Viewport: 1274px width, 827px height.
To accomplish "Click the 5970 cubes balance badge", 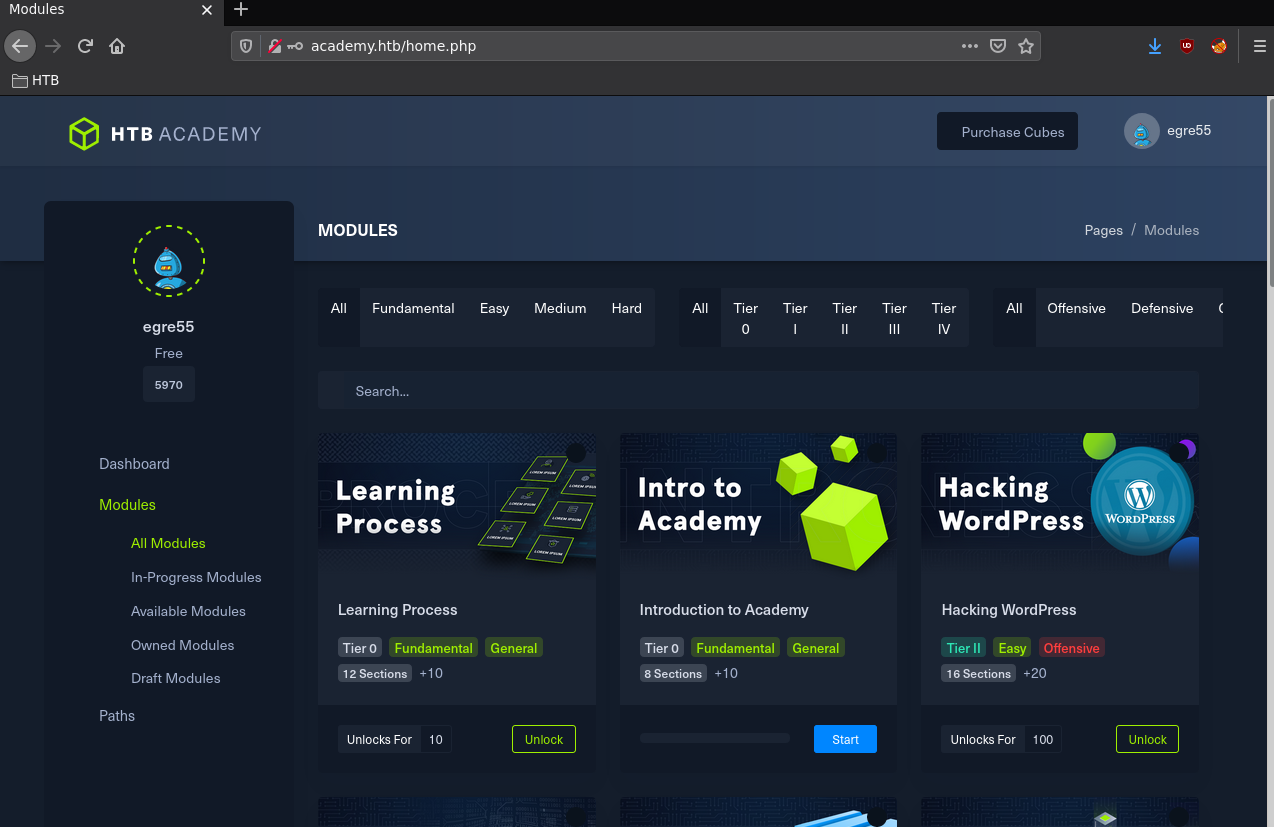I will point(169,384).
